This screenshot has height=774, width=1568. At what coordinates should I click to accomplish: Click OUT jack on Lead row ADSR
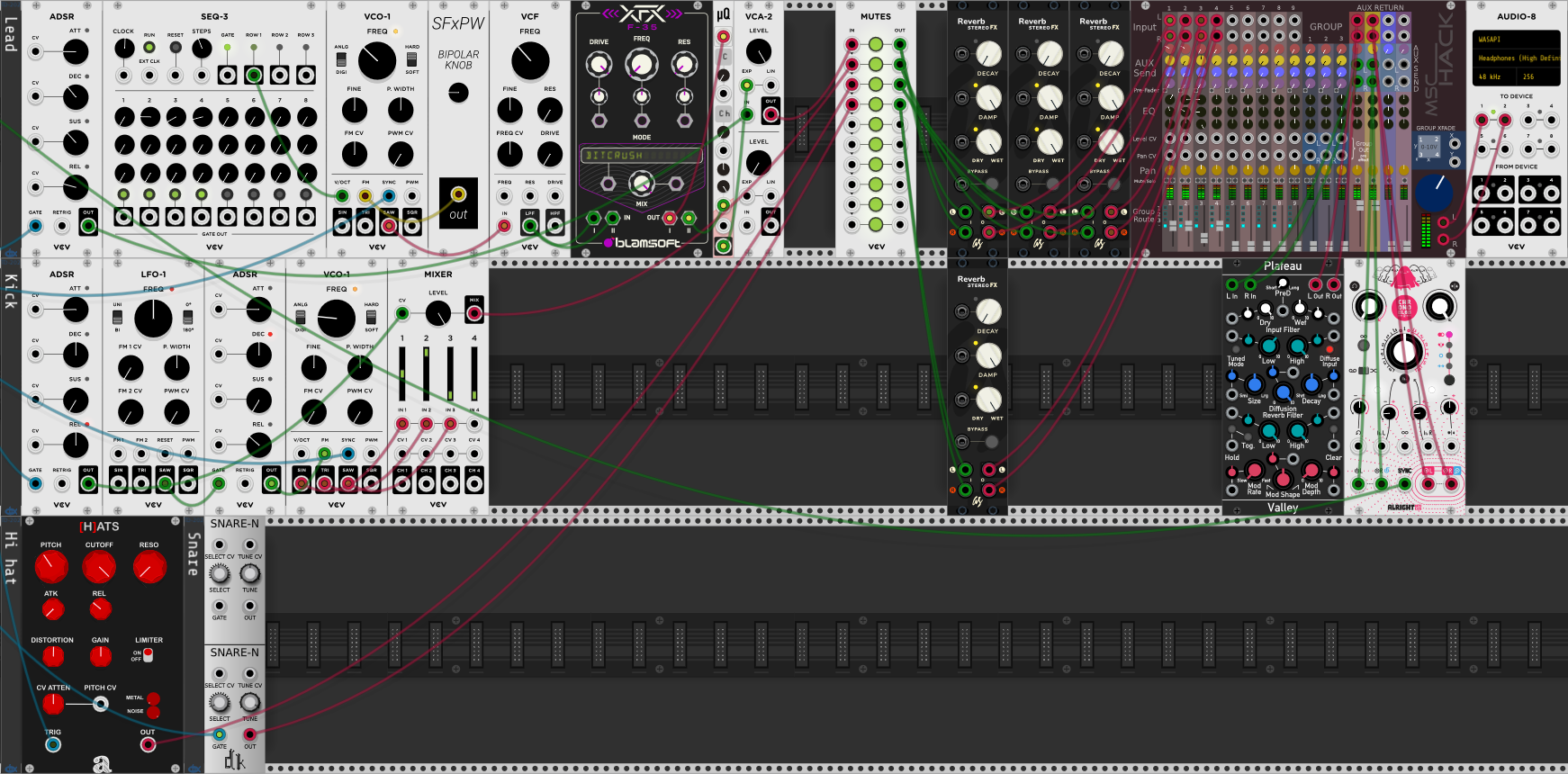tap(88, 225)
